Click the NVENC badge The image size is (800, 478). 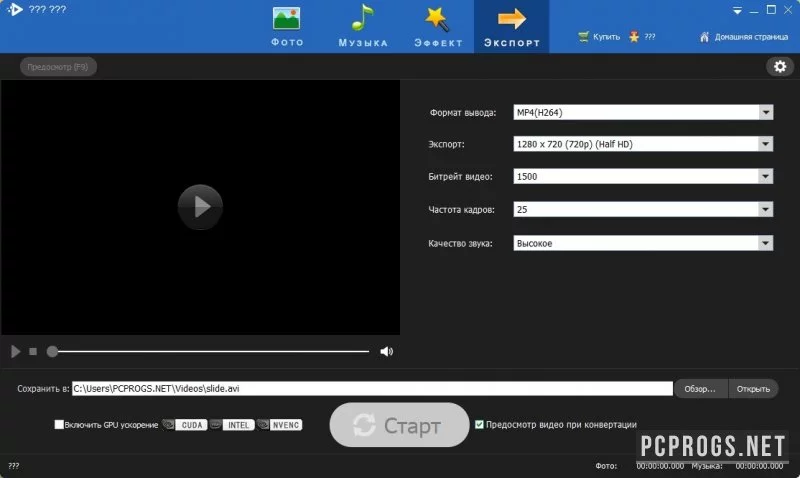click(286, 425)
